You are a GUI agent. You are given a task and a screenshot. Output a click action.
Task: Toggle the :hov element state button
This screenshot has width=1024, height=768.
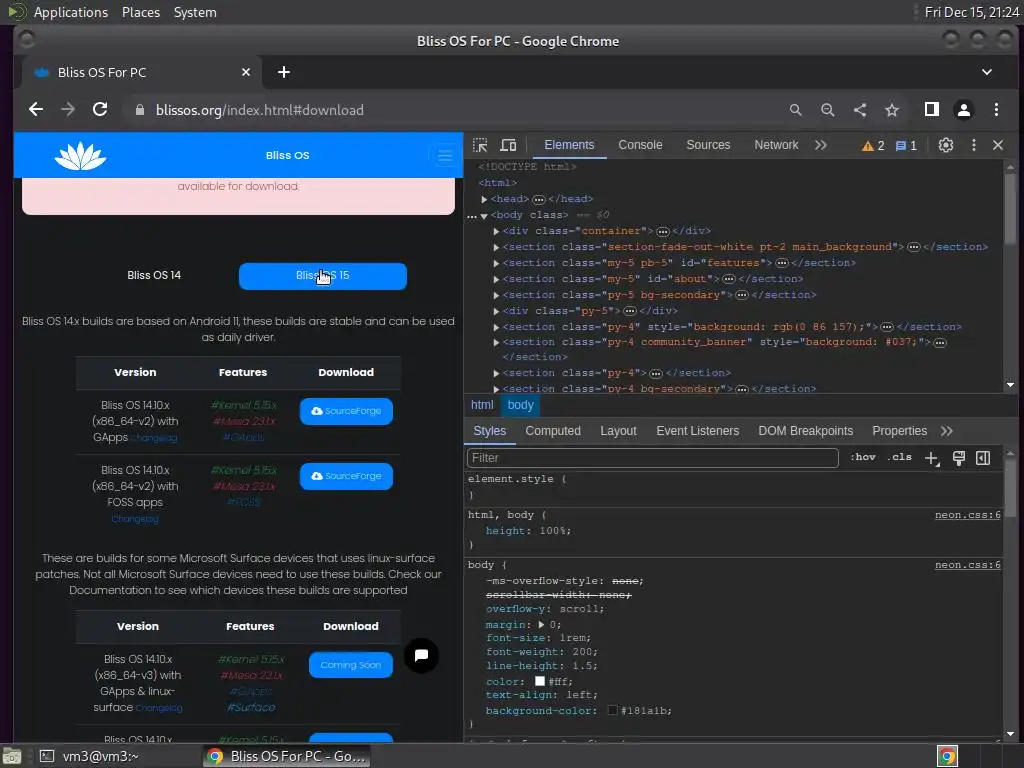[863, 457]
